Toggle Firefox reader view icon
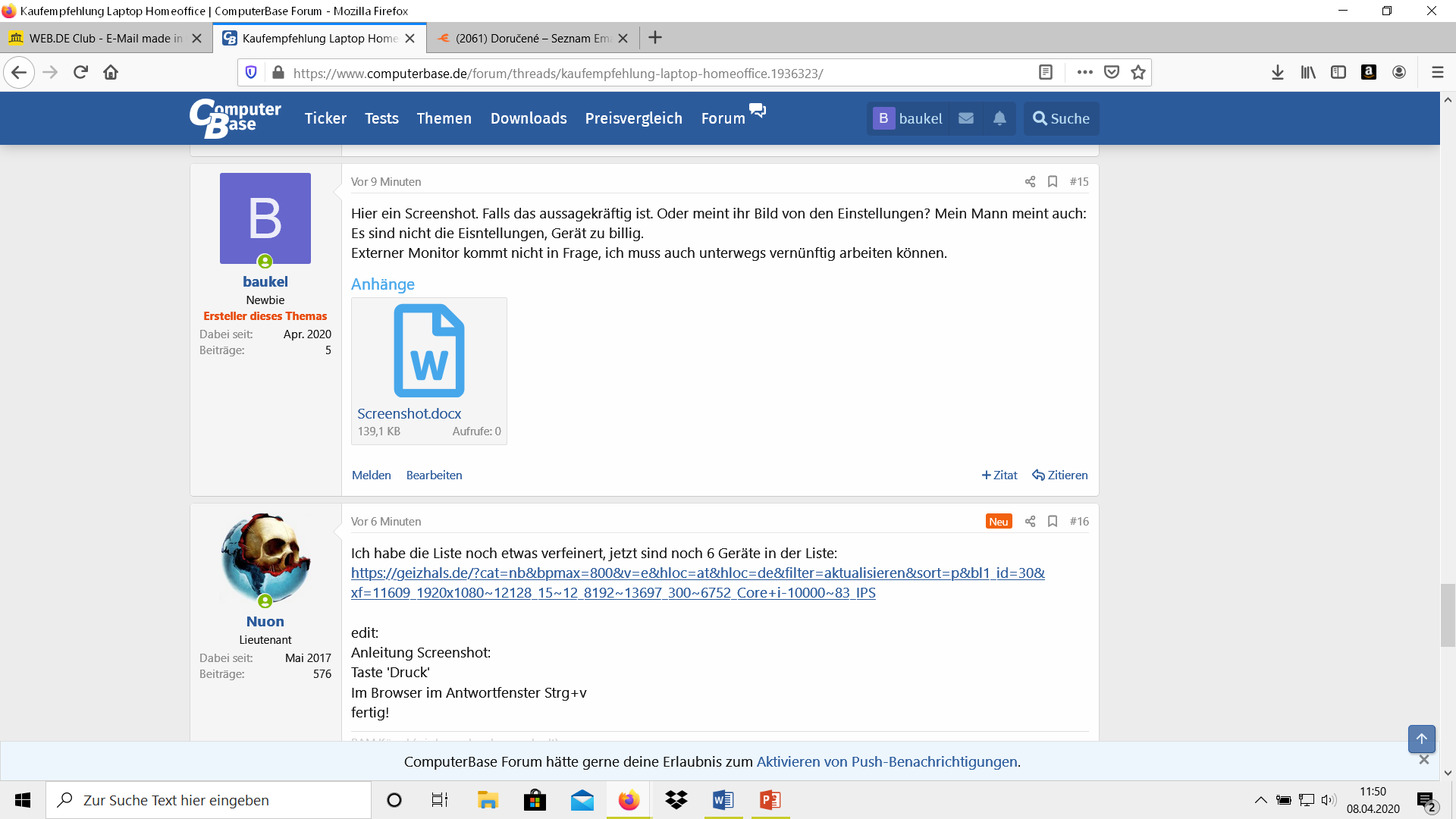Viewport: 1456px width, 819px height. (x=1046, y=72)
